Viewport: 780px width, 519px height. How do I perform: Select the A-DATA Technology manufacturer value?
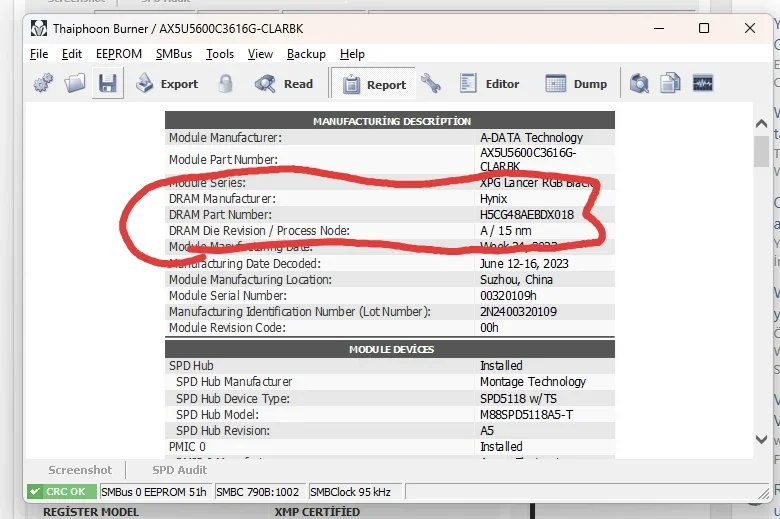(531, 137)
